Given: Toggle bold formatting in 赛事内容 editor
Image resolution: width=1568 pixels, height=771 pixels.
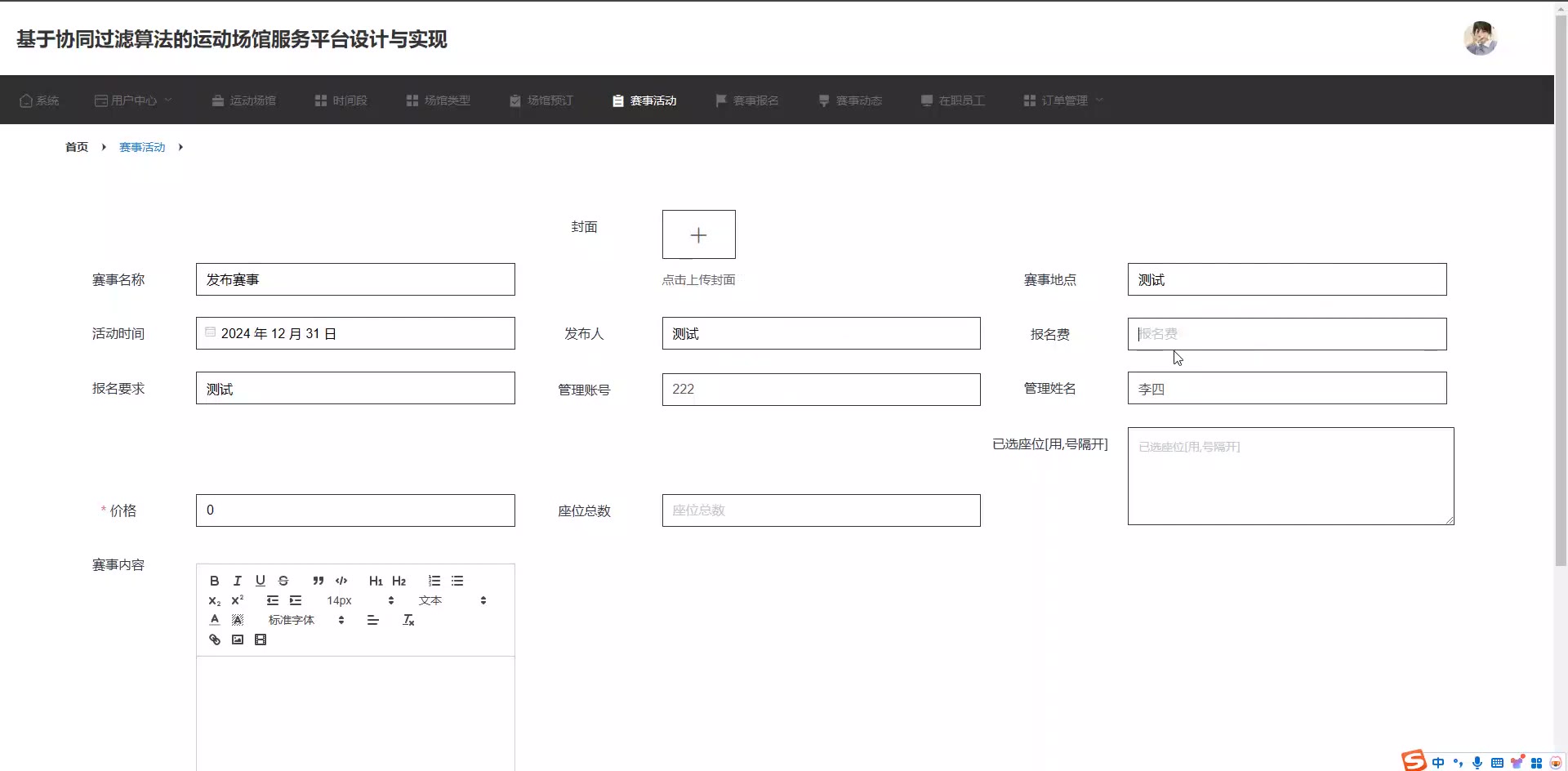Looking at the screenshot, I should [214, 581].
